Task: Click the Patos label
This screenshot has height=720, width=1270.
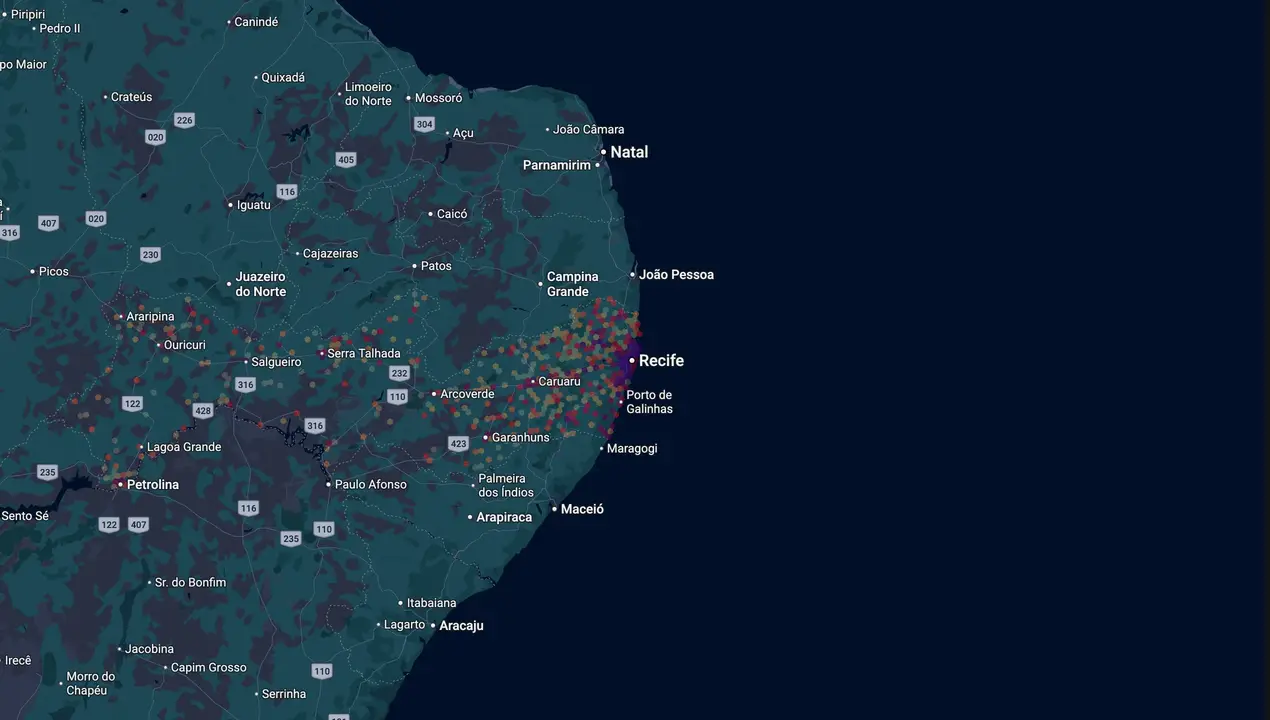Action: tap(436, 266)
